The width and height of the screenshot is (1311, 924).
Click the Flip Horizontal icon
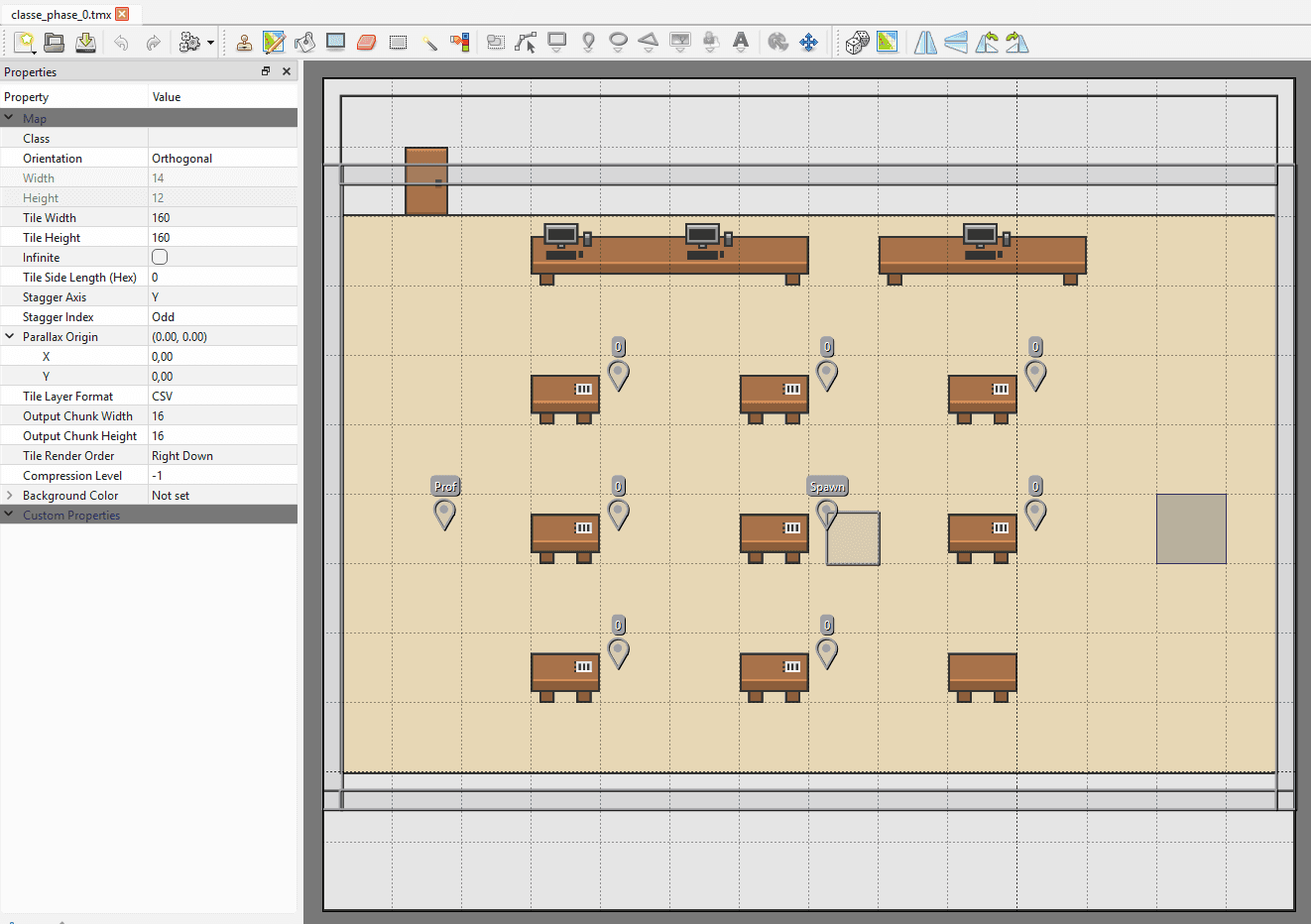(x=925, y=43)
